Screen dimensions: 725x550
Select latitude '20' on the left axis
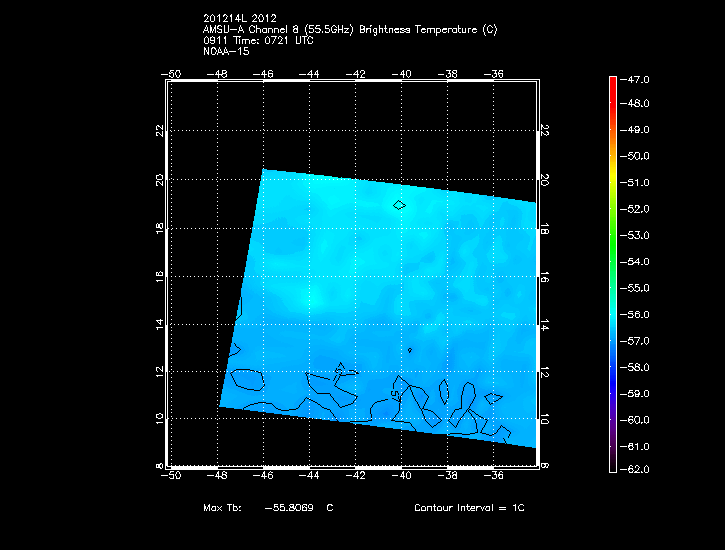pos(160,180)
